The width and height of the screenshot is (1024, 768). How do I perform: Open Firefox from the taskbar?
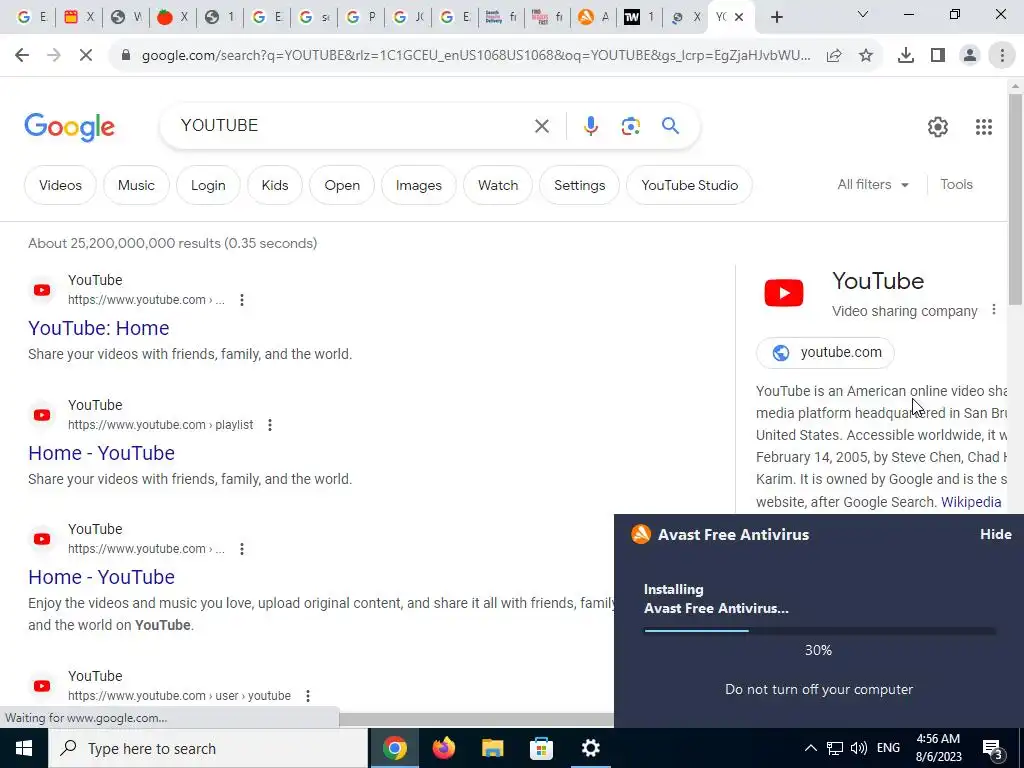point(444,748)
